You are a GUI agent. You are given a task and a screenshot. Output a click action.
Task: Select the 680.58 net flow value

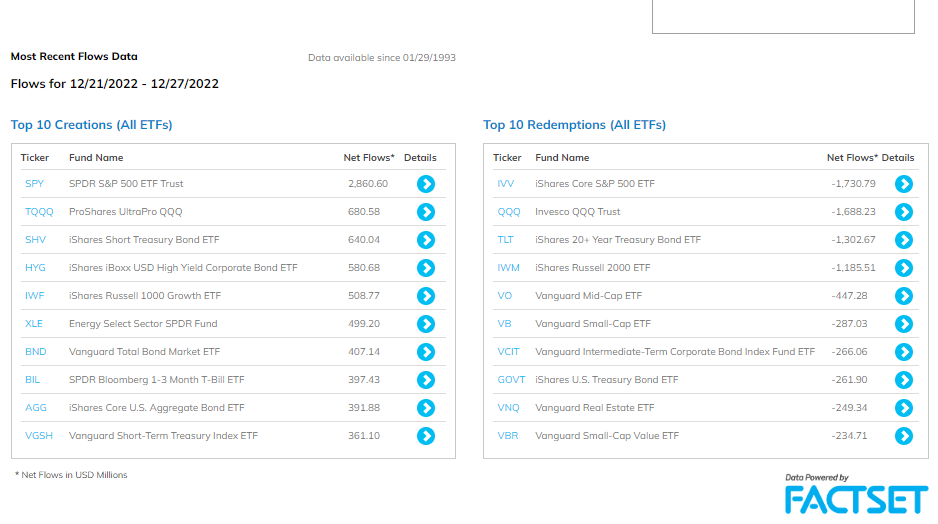click(364, 212)
